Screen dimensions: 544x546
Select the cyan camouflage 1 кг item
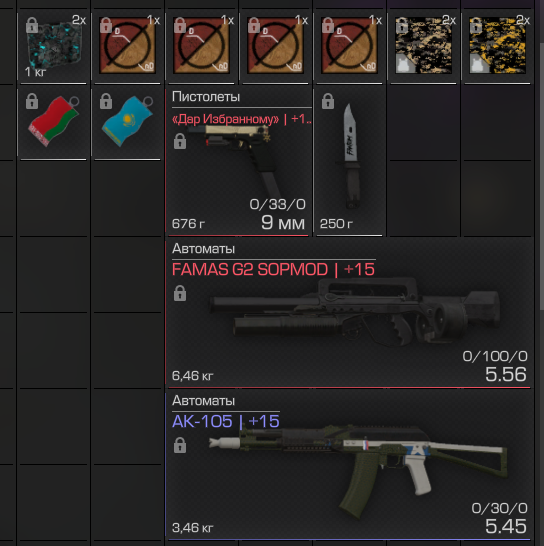[53, 47]
